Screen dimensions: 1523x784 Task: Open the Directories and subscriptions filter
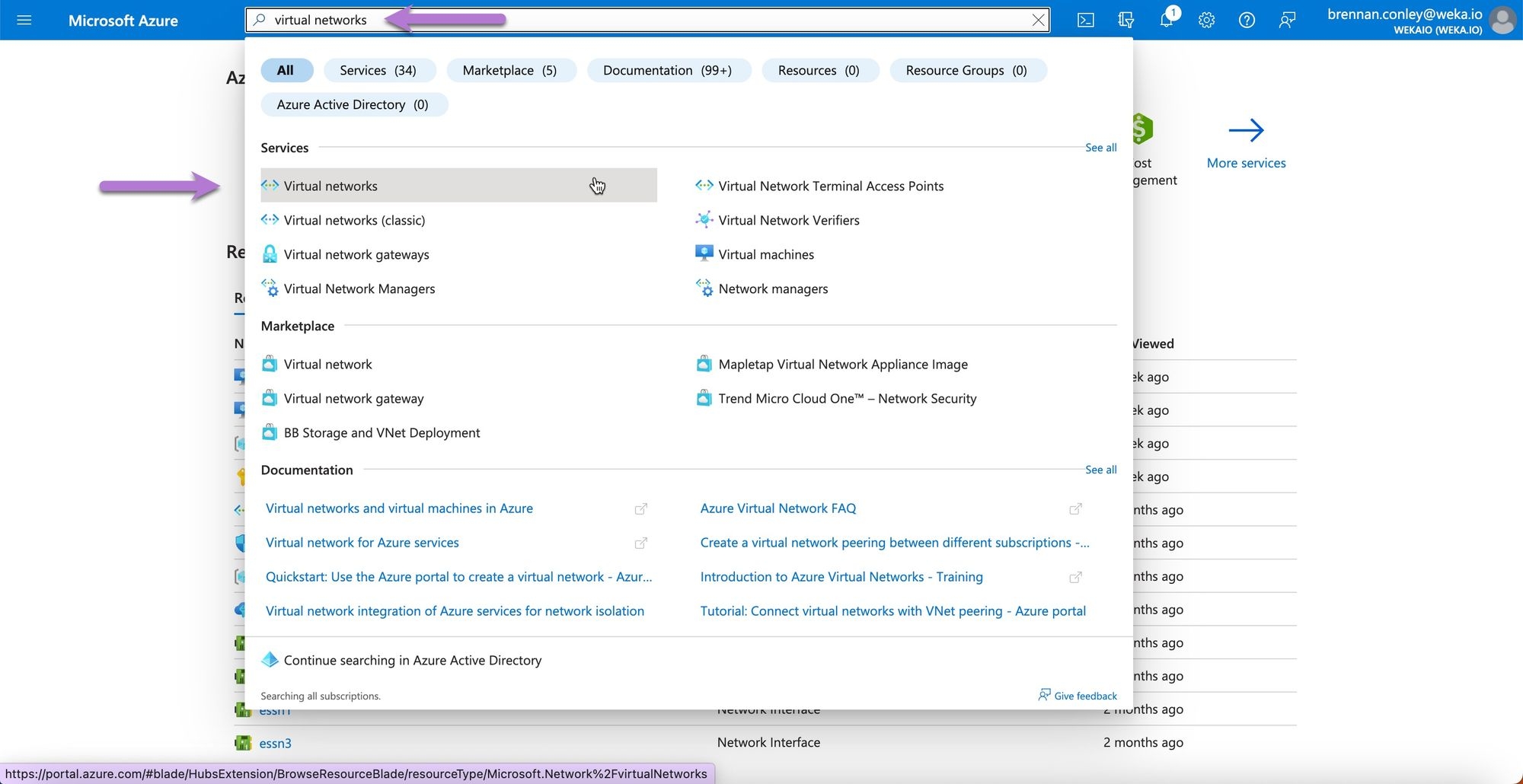[1125, 20]
